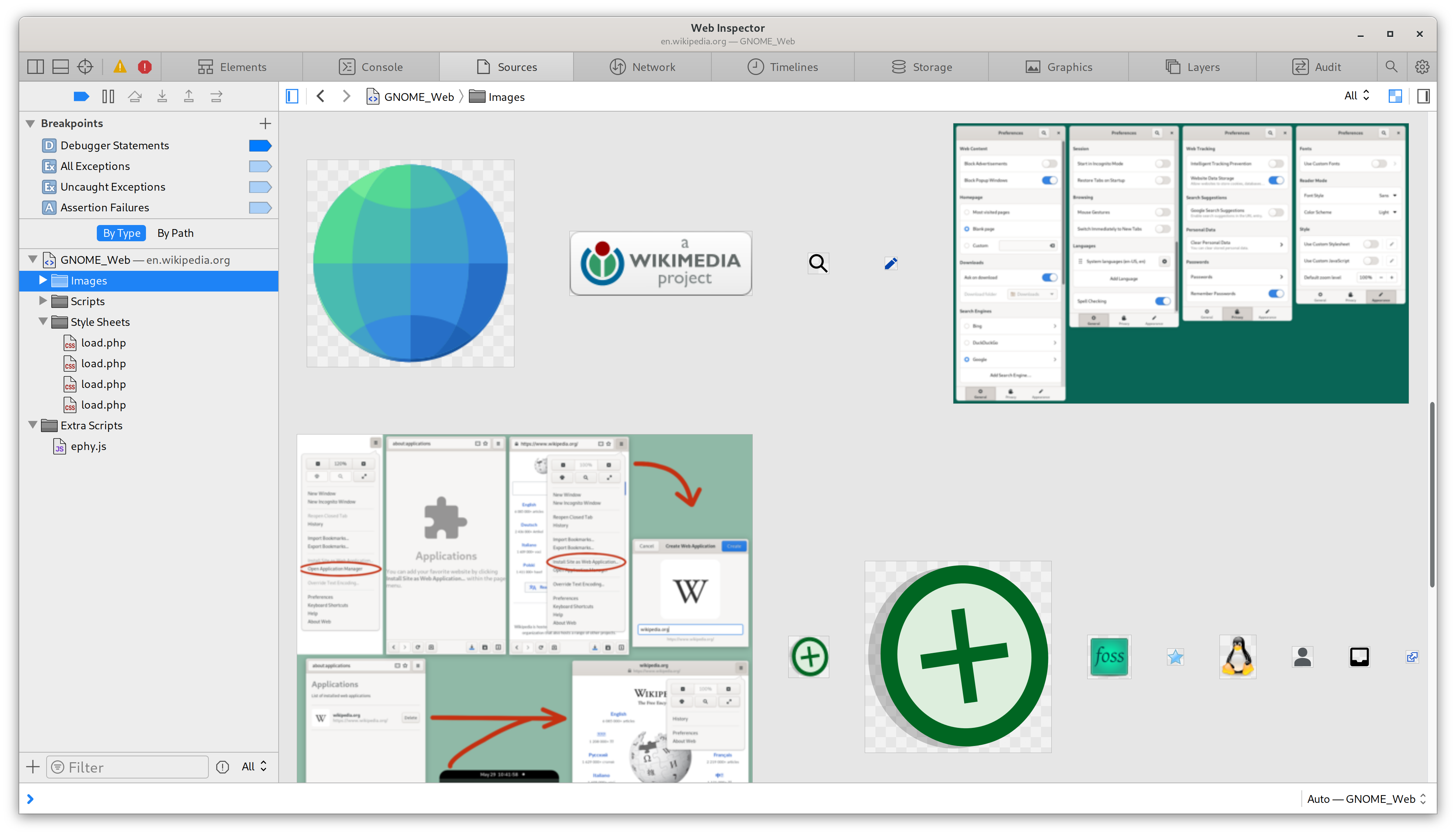Click the step out debugger icon

(189, 96)
